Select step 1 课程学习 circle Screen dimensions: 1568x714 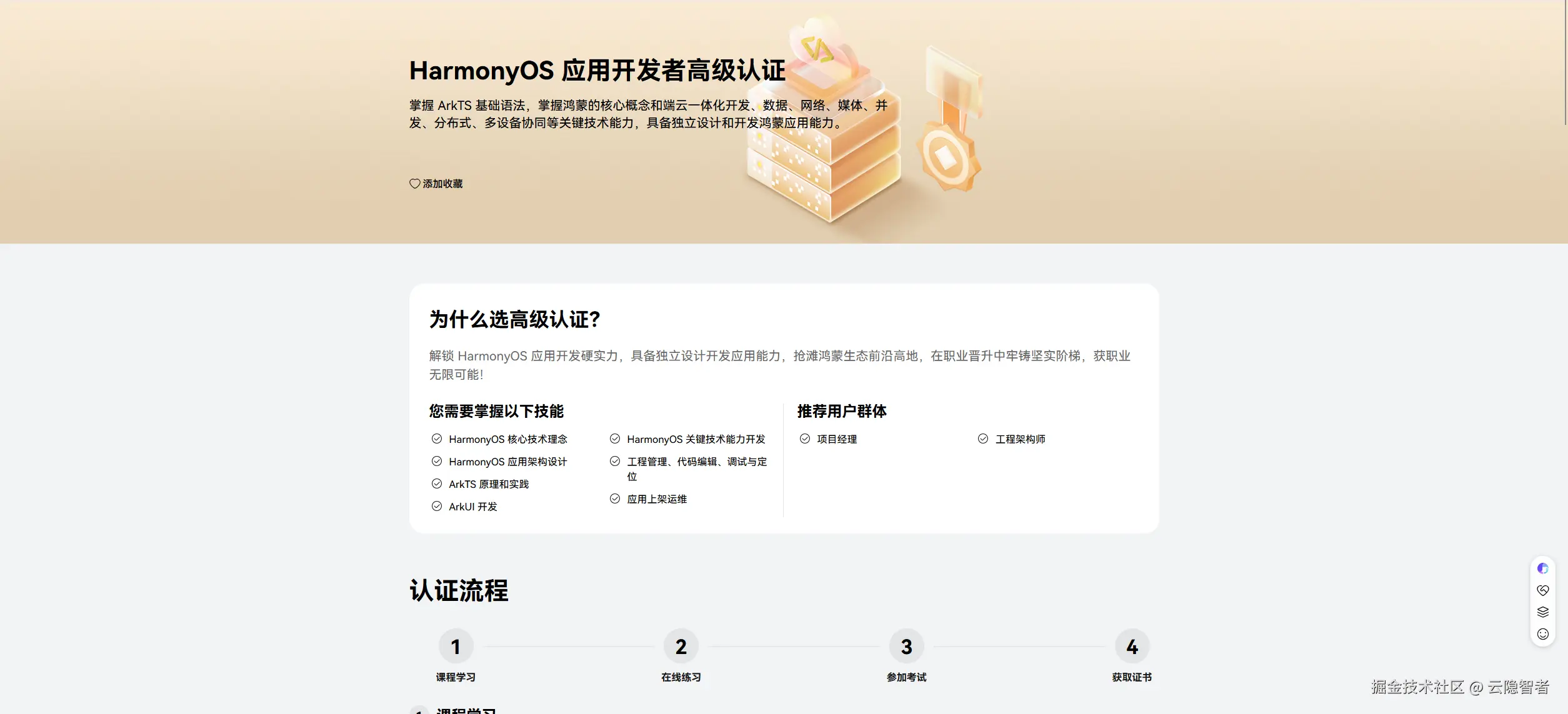(x=456, y=646)
